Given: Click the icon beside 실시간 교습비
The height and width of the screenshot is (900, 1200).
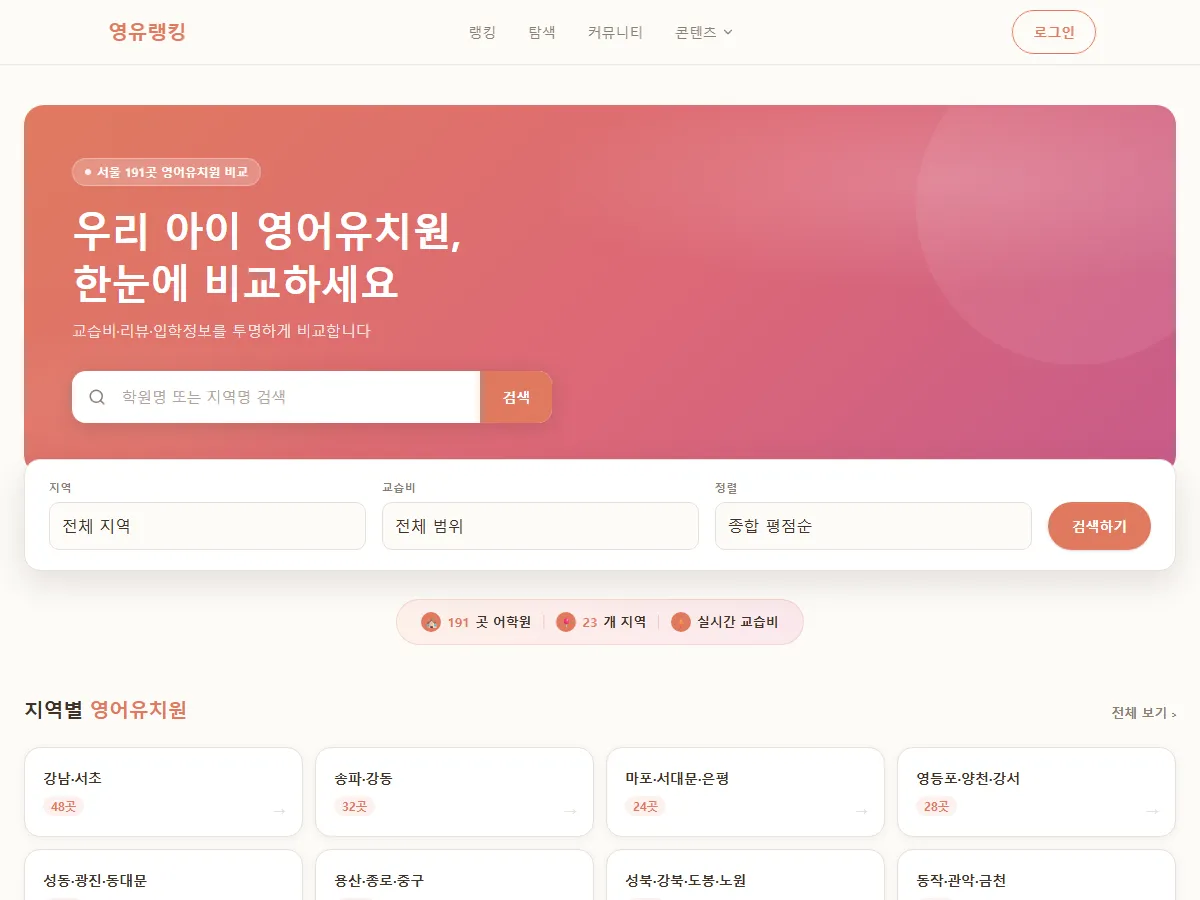Looking at the screenshot, I should [x=682, y=621].
